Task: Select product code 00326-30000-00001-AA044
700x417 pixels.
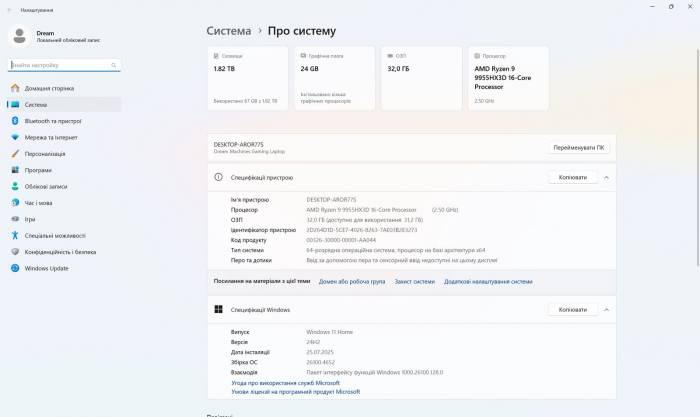Action: 341,240
